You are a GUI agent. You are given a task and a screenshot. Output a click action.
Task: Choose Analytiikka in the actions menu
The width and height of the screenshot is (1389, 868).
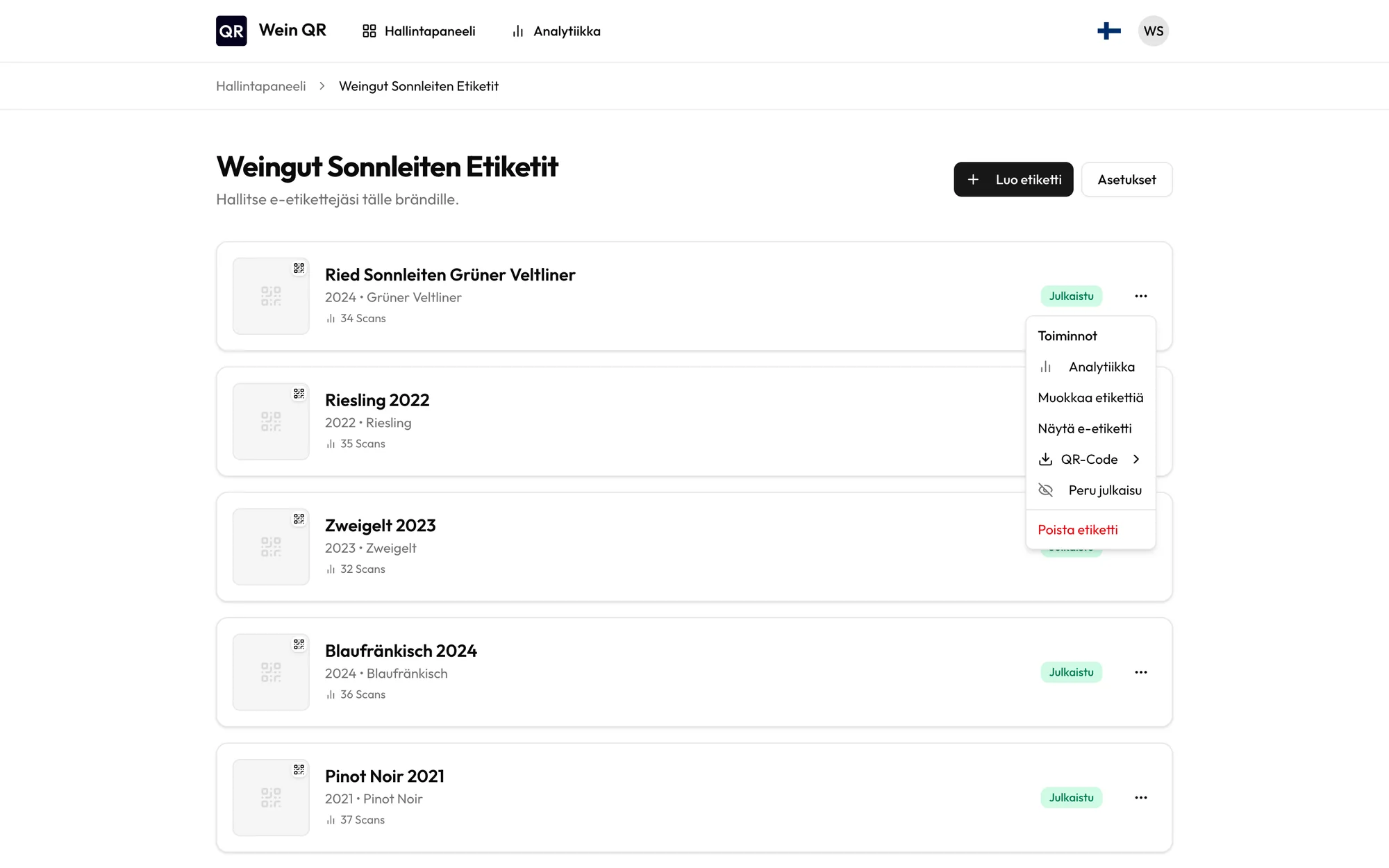1090,367
